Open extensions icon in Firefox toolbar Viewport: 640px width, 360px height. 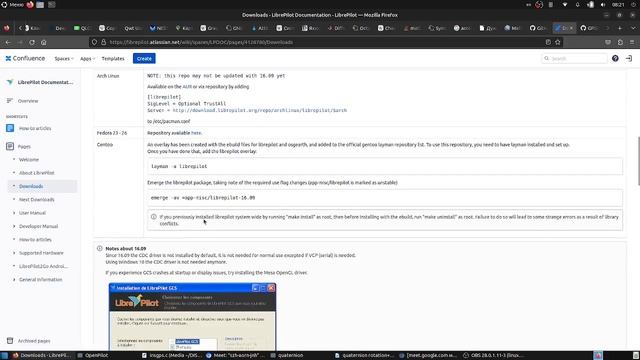point(620,42)
